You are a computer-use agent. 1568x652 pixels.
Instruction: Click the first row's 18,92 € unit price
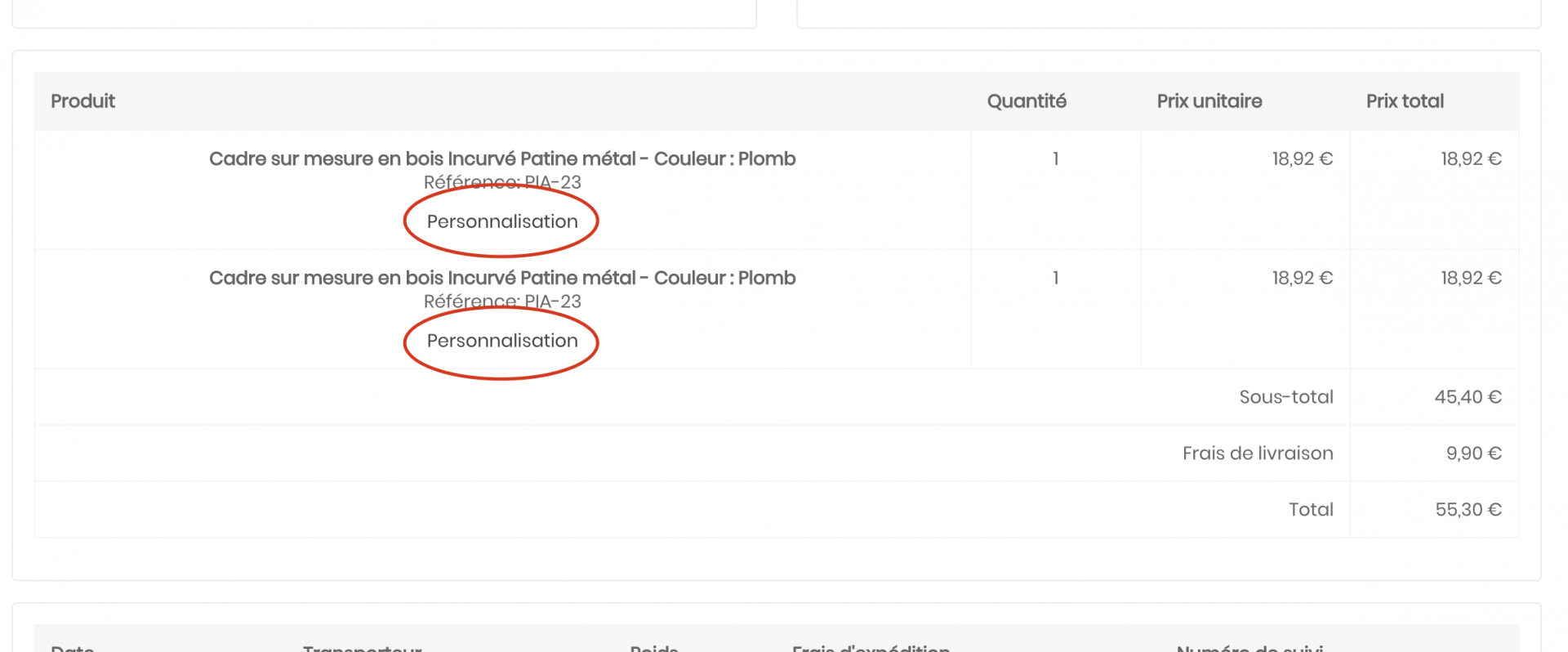(x=1303, y=159)
